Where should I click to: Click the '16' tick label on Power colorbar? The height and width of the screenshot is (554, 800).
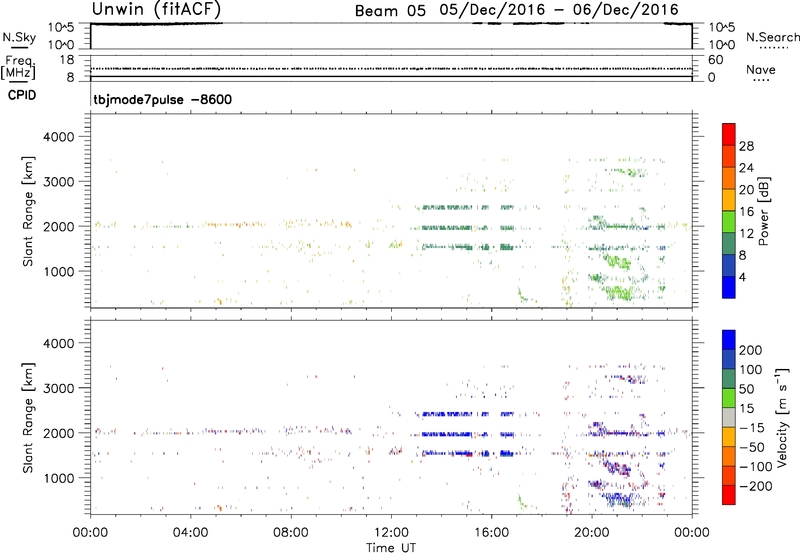746,212
